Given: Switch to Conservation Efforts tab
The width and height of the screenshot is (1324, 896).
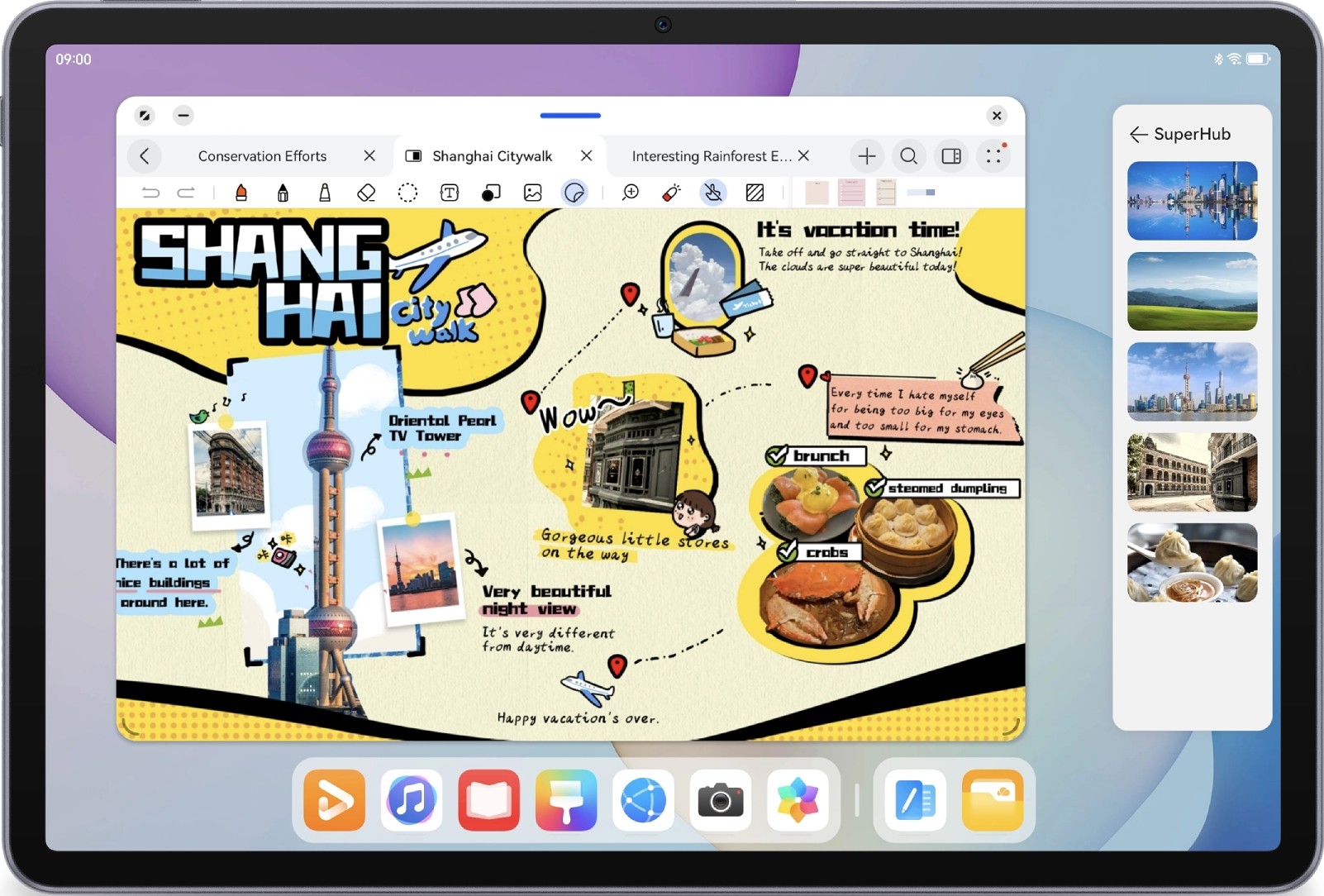Looking at the screenshot, I should pyautogui.click(x=262, y=156).
